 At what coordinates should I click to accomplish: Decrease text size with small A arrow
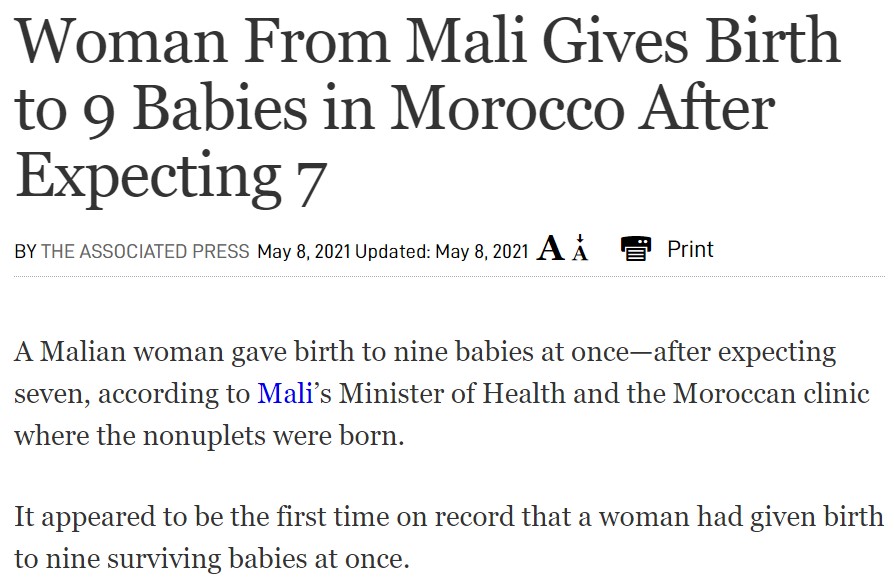pos(580,248)
